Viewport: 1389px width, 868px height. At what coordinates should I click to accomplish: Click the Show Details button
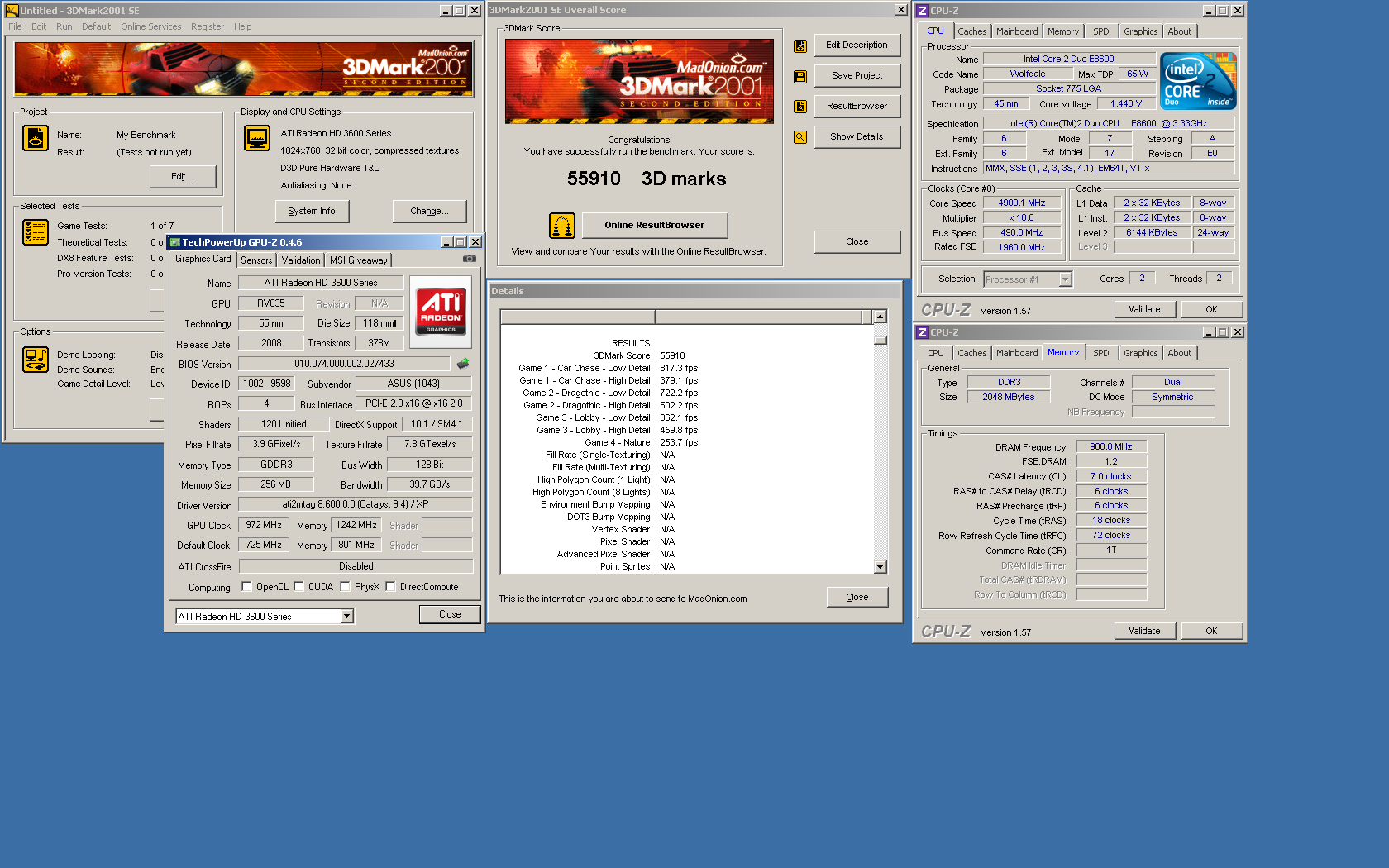point(857,136)
